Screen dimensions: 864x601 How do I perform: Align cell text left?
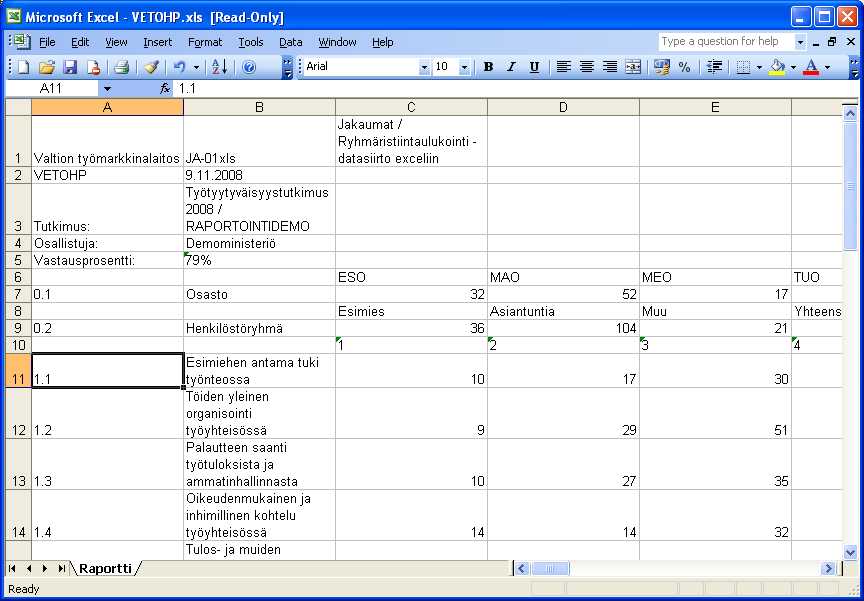pos(563,67)
